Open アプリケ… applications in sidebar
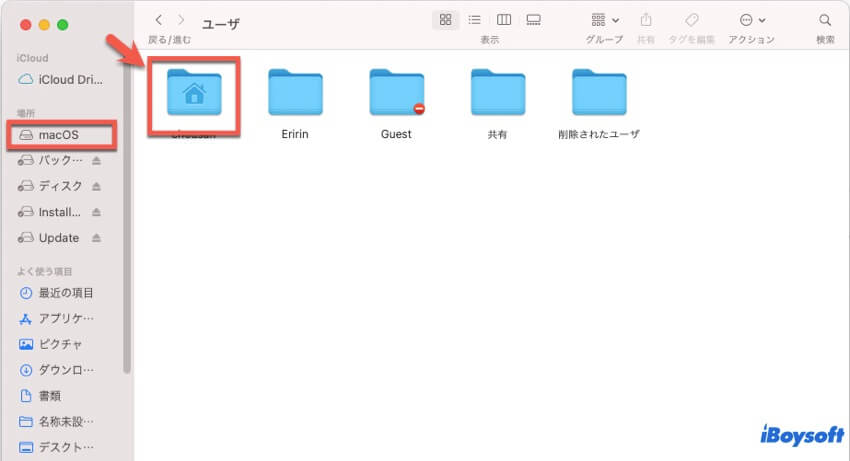Image resolution: width=850 pixels, height=461 pixels. coord(56,319)
